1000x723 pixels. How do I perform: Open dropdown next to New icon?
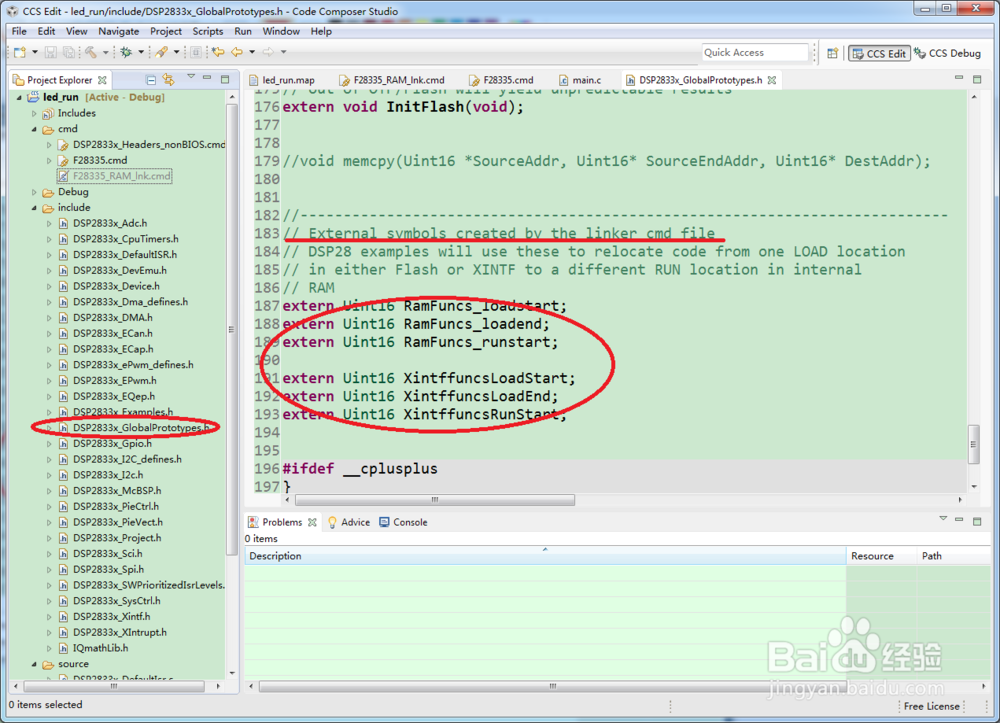coord(34,52)
